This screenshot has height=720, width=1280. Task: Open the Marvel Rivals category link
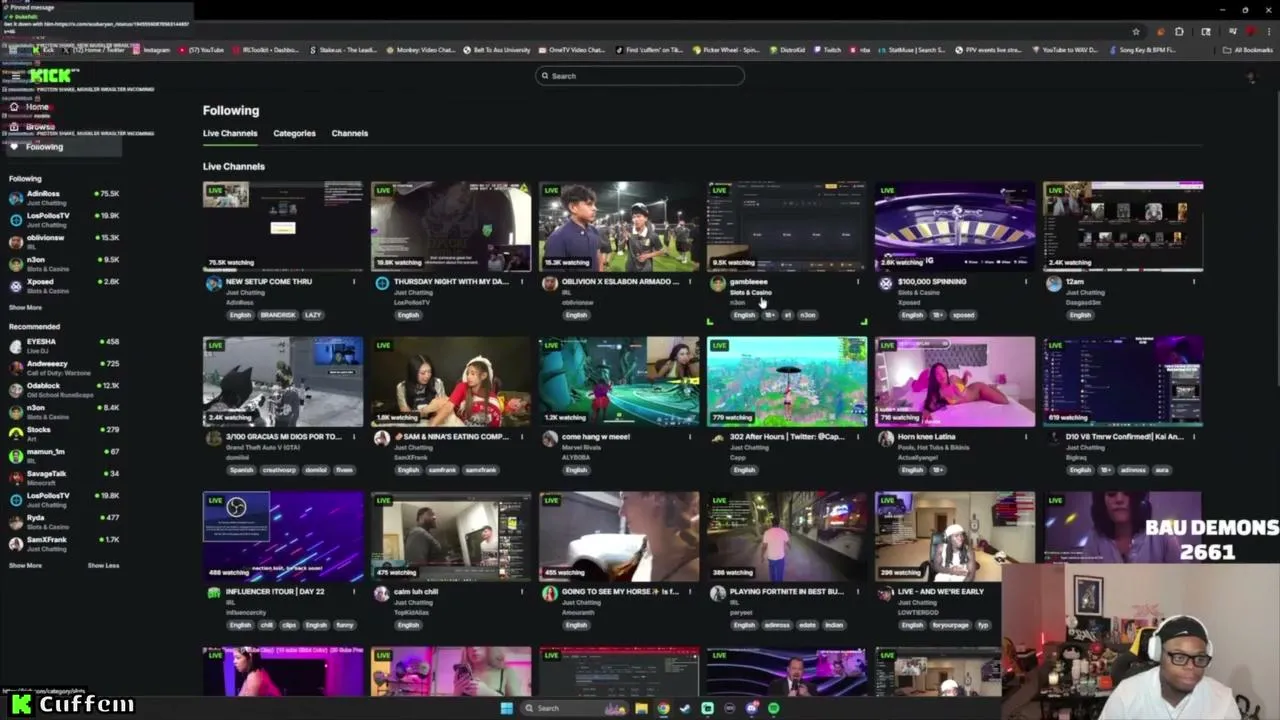(x=581, y=448)
